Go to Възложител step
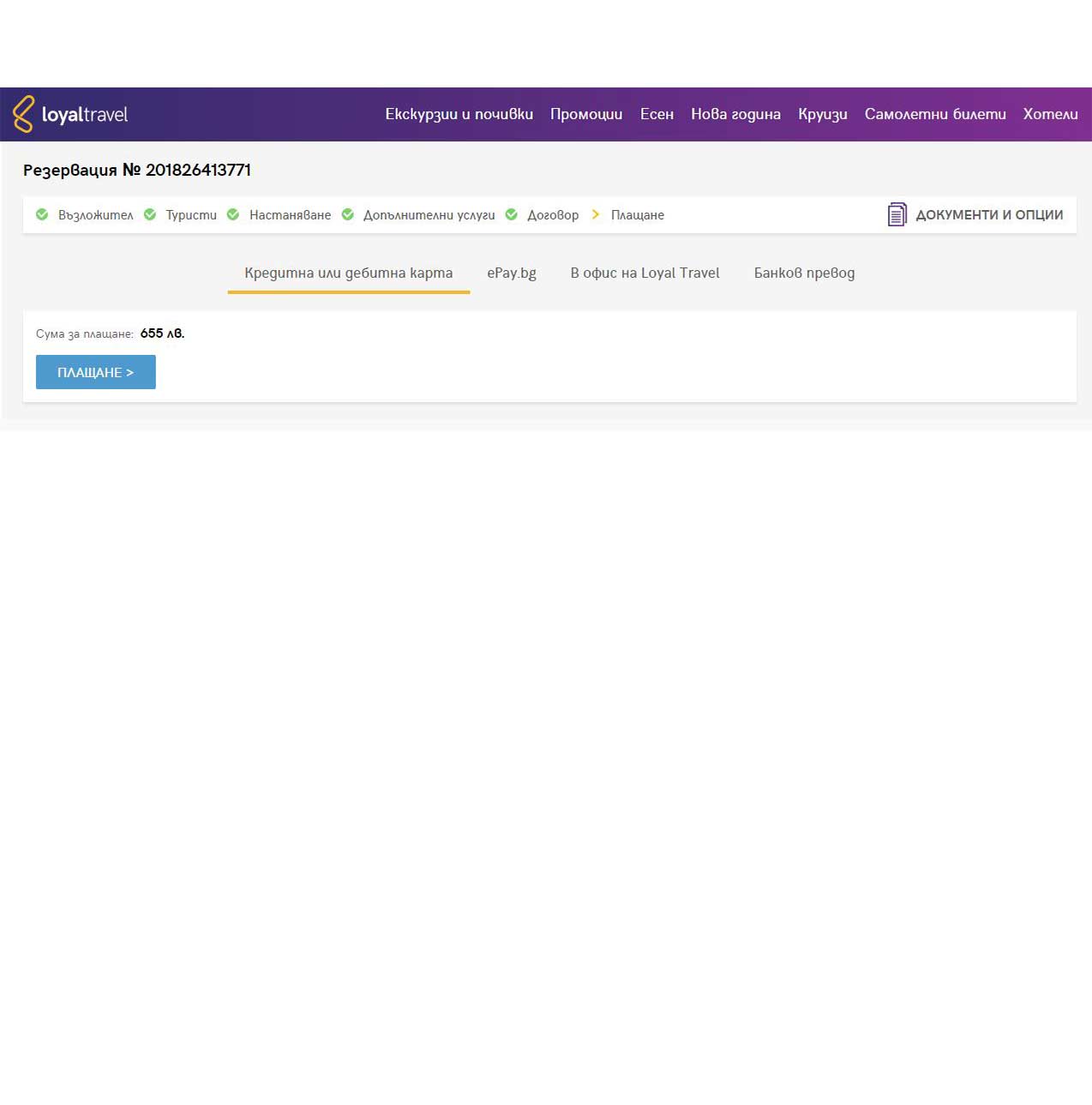 [x=96, y=215]
